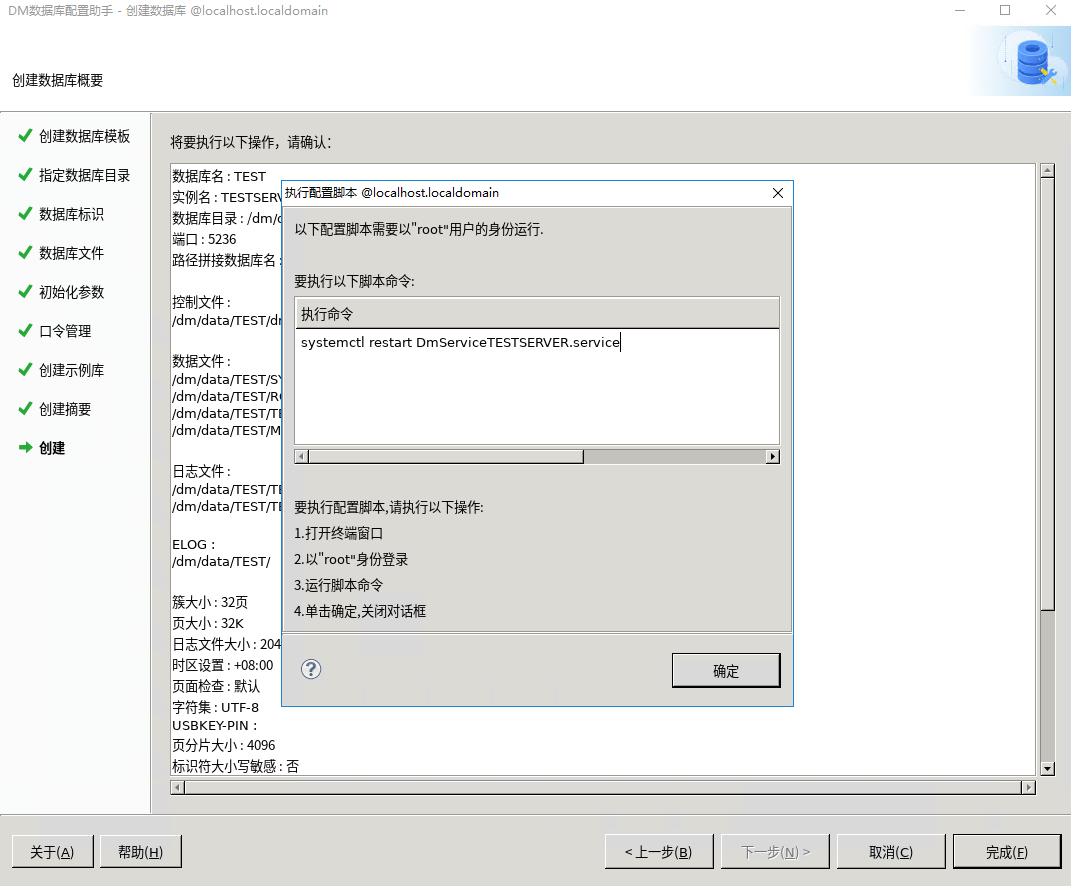Click the help question mark icon in dialog
This screenshot has height=886, width=1071.
(x=311, y=669)
